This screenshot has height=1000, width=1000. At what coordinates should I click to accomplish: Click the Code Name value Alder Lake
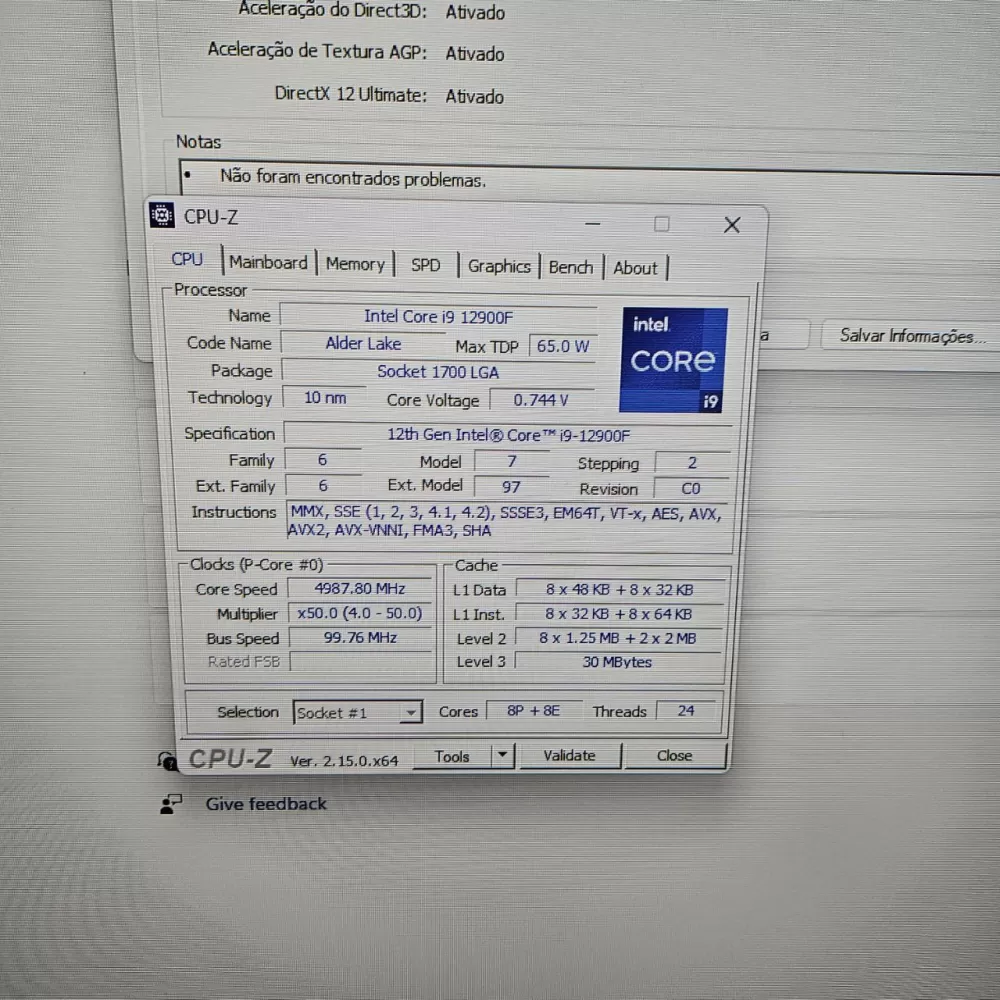point(364,344)
